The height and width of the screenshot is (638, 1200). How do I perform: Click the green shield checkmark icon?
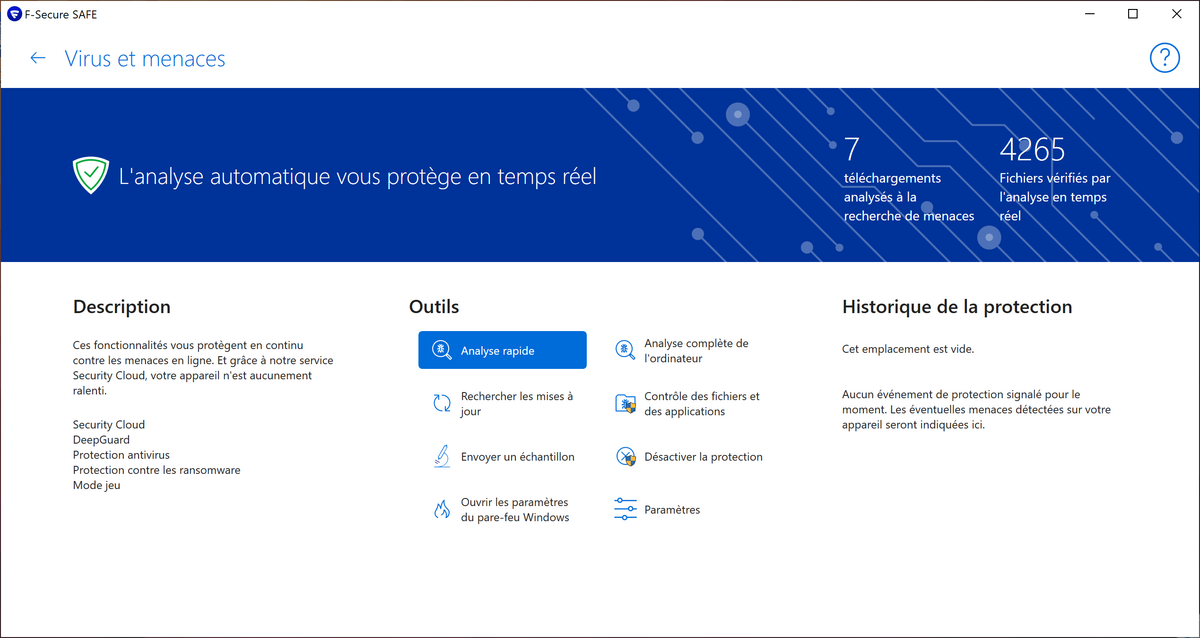click(90, 176)
